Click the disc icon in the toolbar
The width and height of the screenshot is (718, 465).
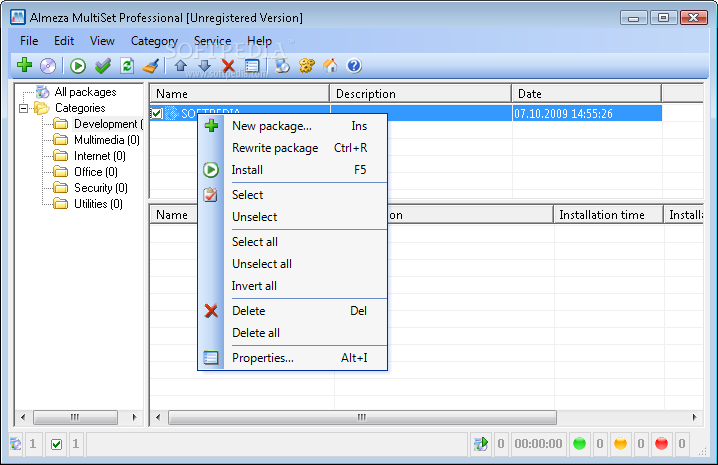coord(48,66)
